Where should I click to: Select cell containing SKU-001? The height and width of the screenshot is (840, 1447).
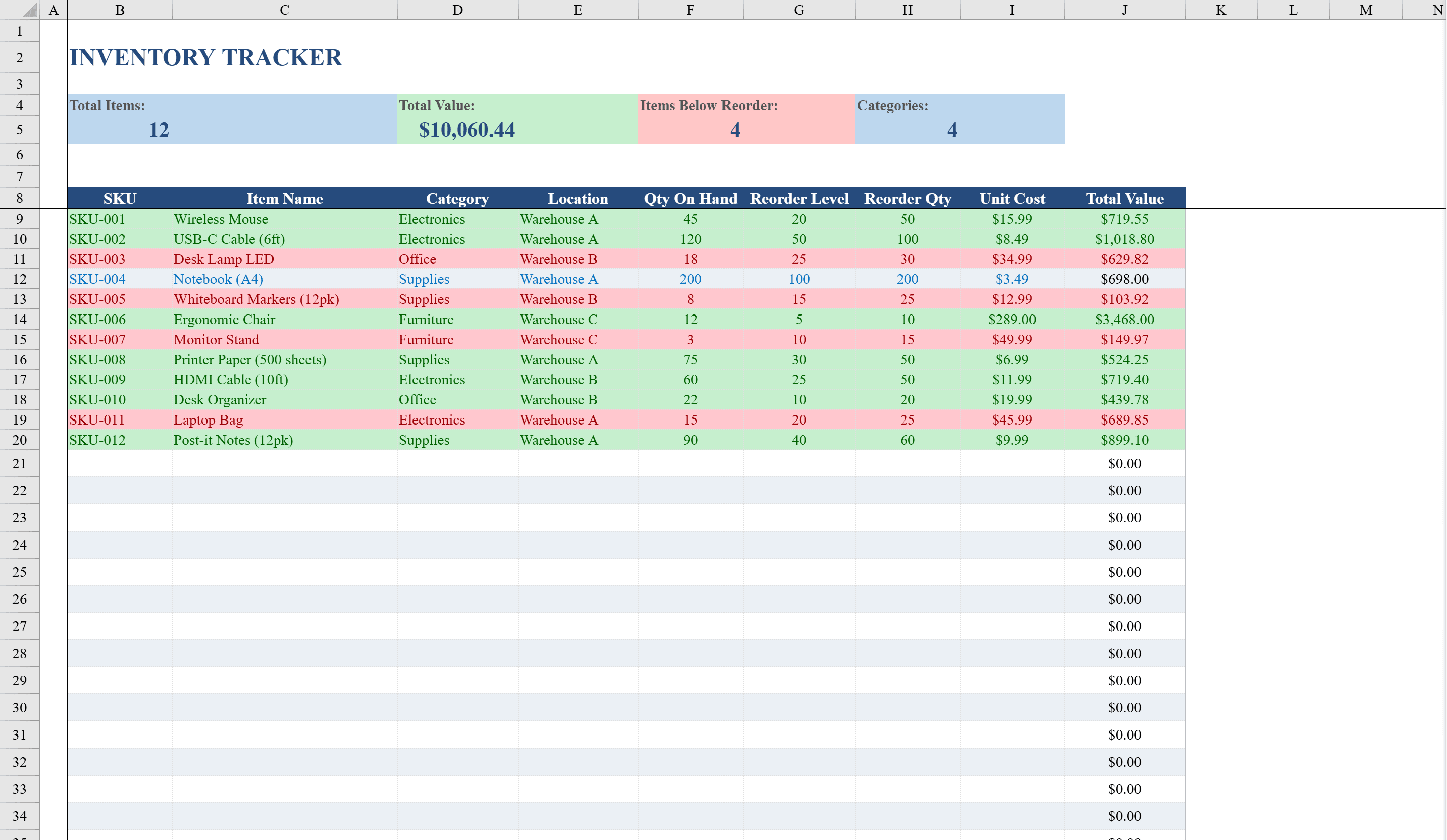pyautogui.click(x=96, y=219)
